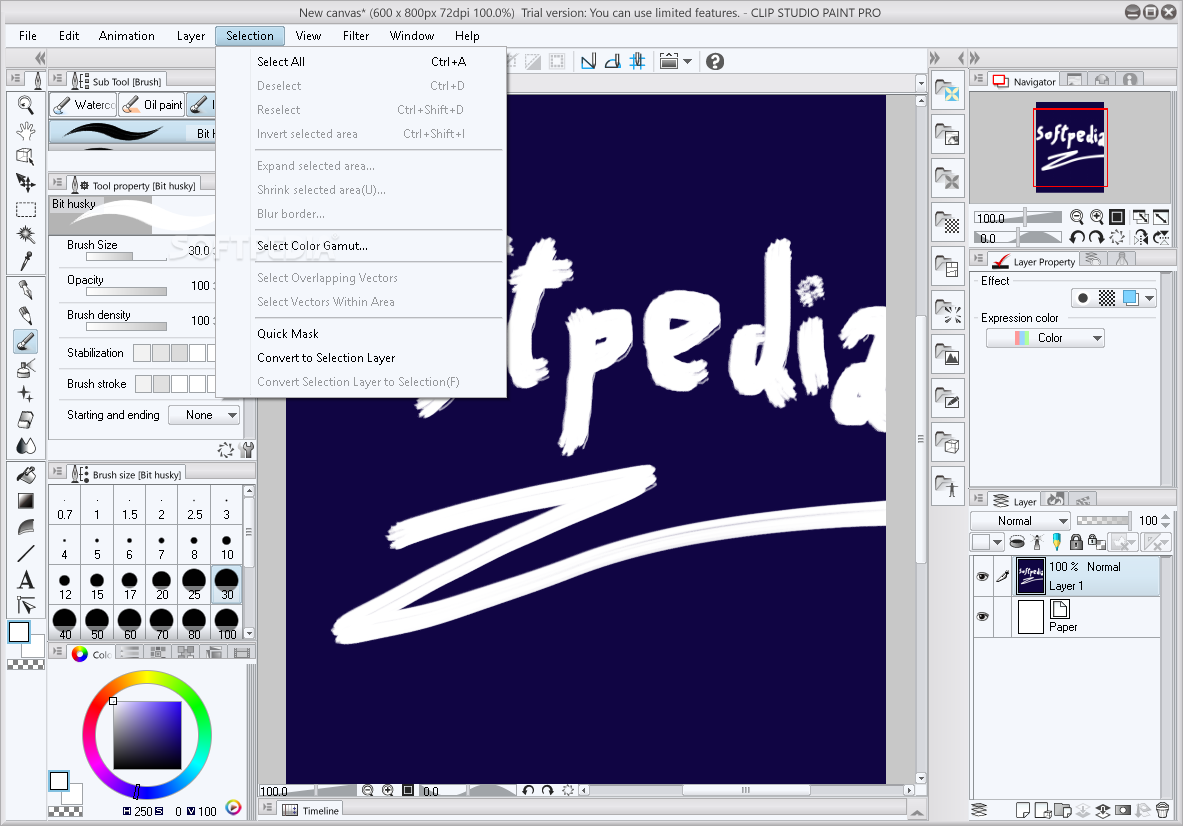Pick brush size 50 preset

pyautogui.click(x=97, y=624)
